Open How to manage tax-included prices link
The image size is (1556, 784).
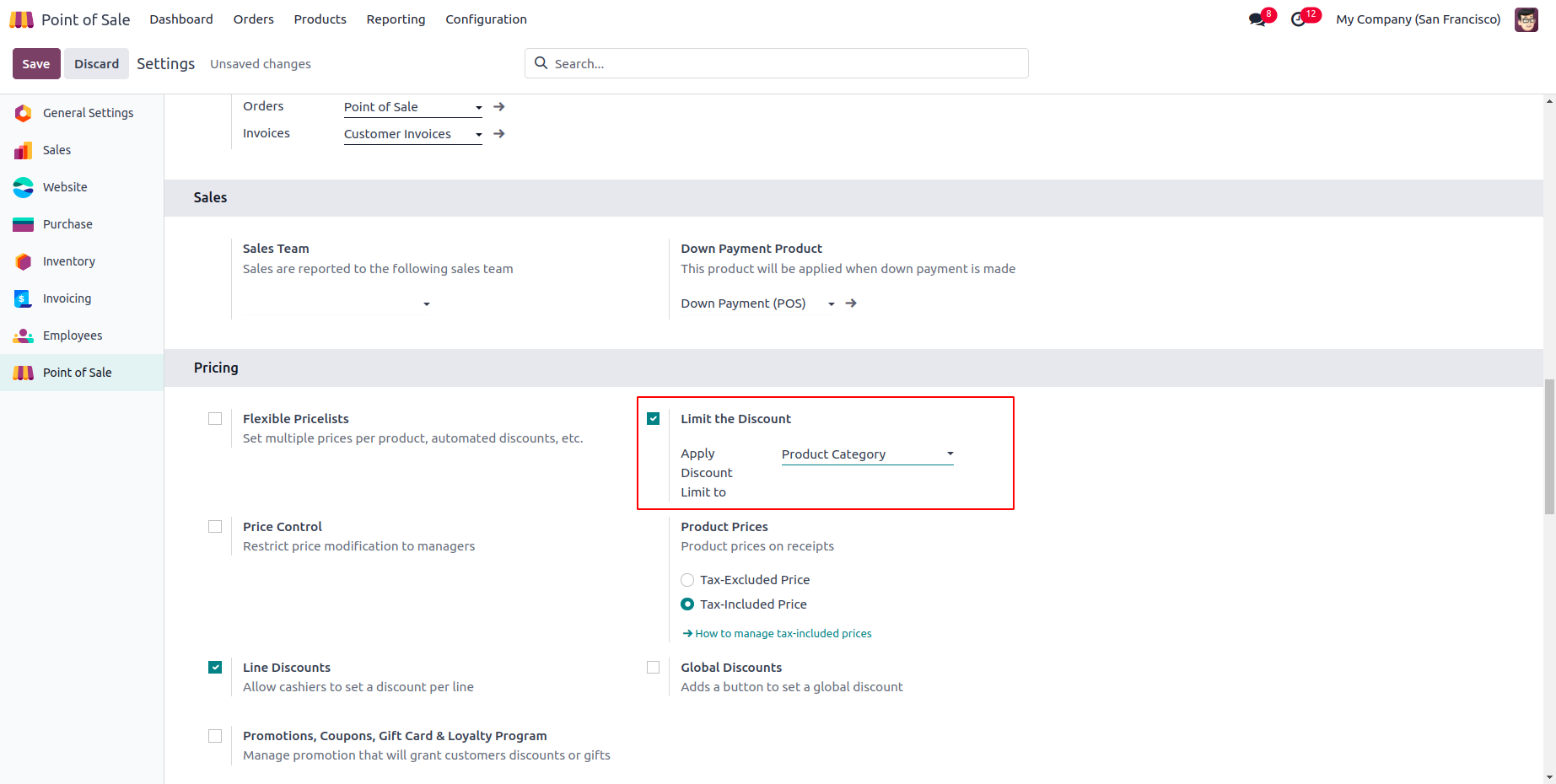[783, 634]
